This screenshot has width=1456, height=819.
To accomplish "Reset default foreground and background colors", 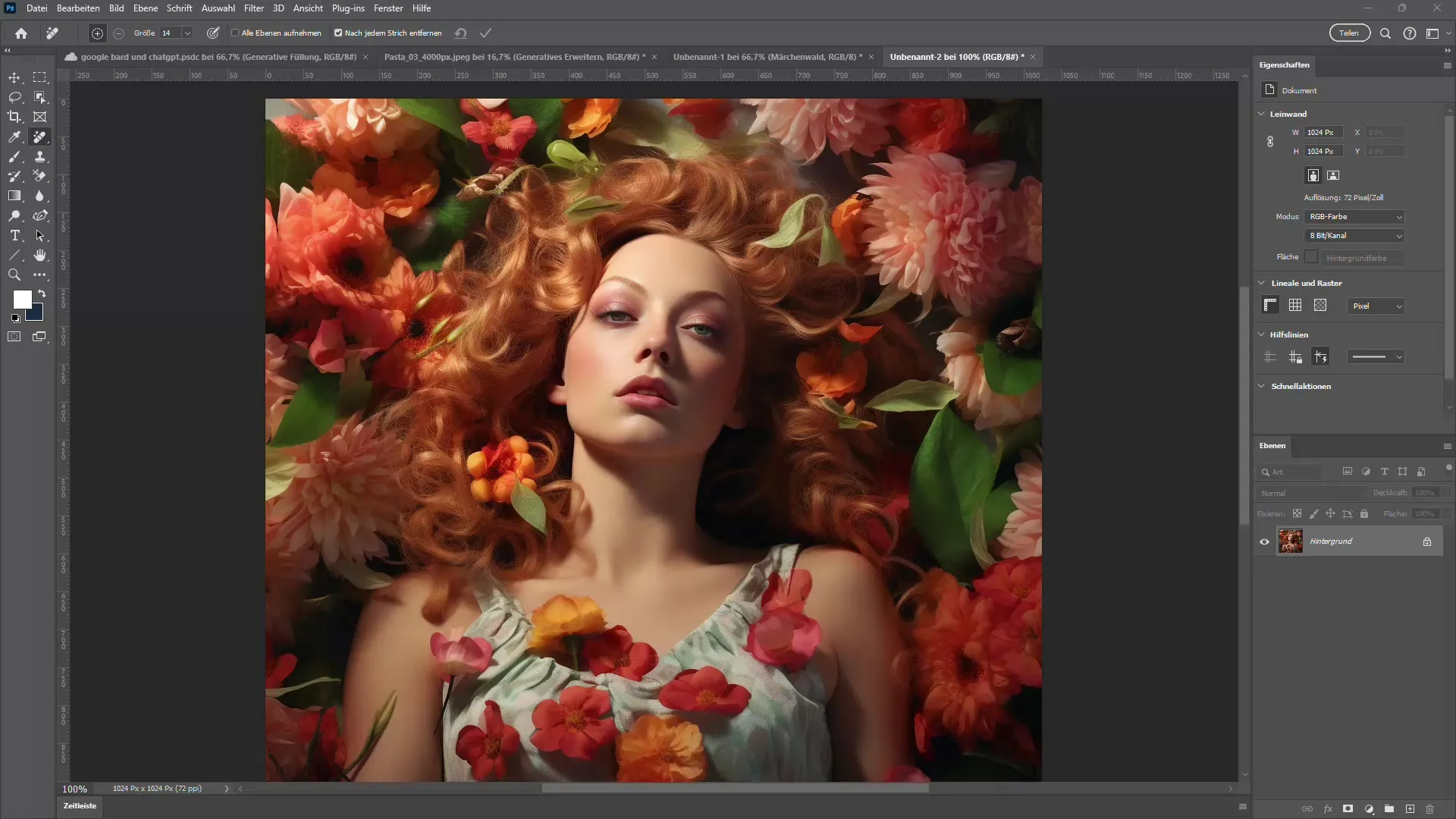I will [16, 318].
